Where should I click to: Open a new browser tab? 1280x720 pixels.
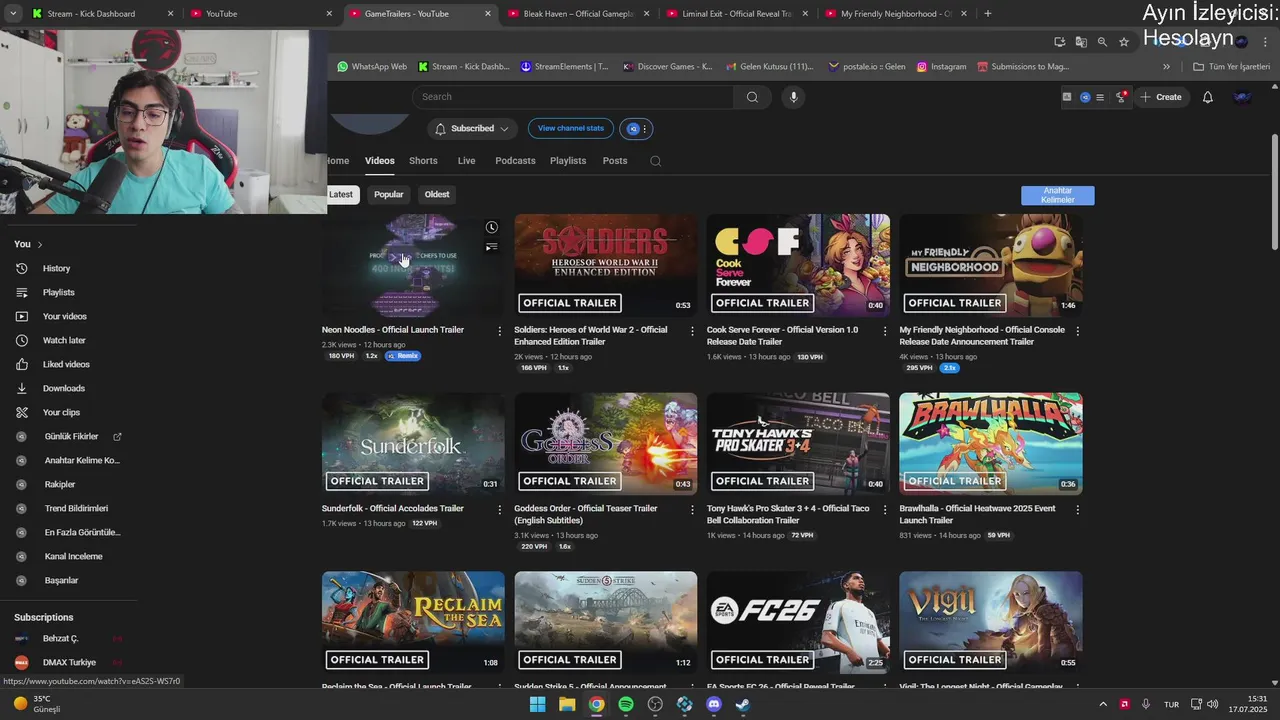point(988,14)
